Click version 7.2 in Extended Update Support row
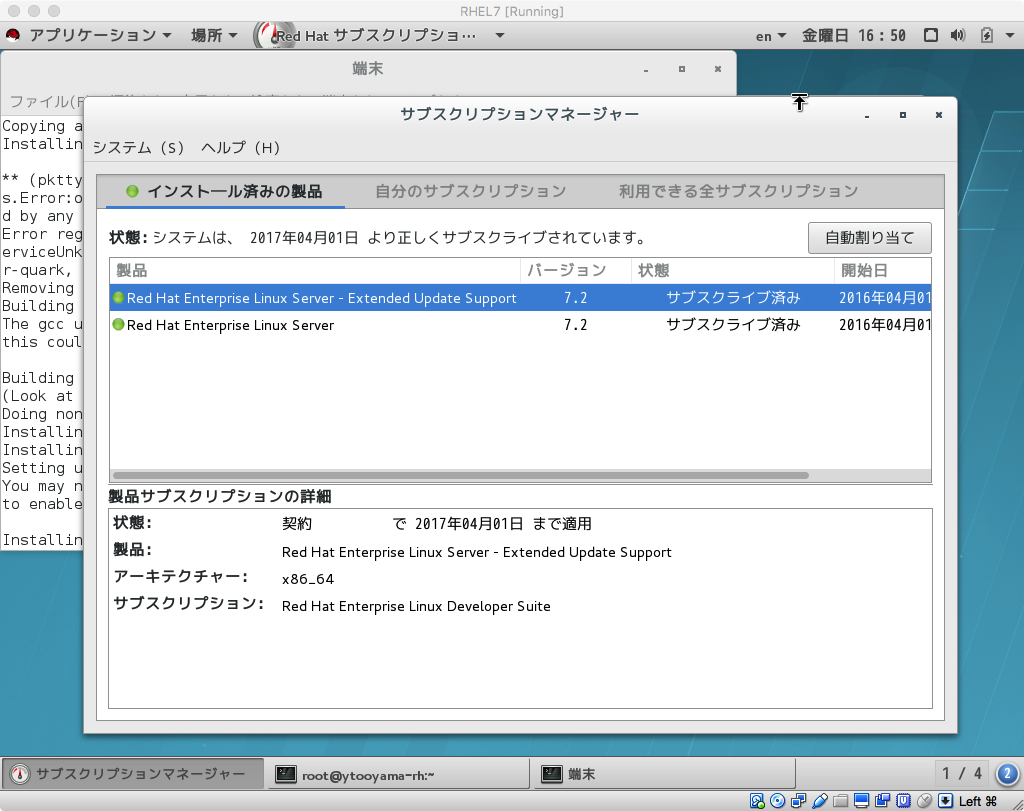Image resolution: width=1024 pixels, height=811 pixels. click(575, 298)
